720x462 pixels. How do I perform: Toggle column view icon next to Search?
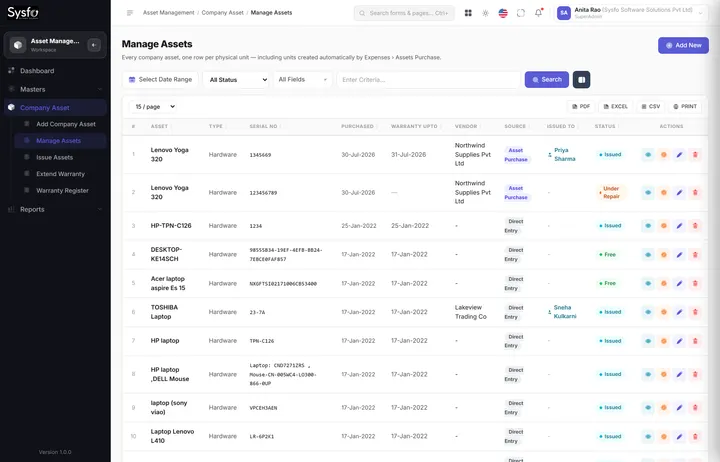point(581,79)
